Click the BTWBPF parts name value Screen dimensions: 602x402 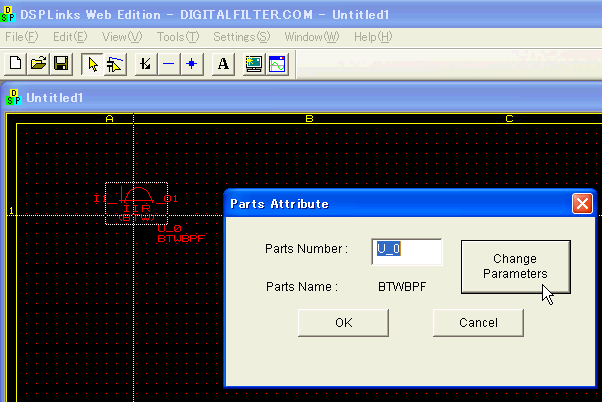pyautogui.click(x=402, y=287)
